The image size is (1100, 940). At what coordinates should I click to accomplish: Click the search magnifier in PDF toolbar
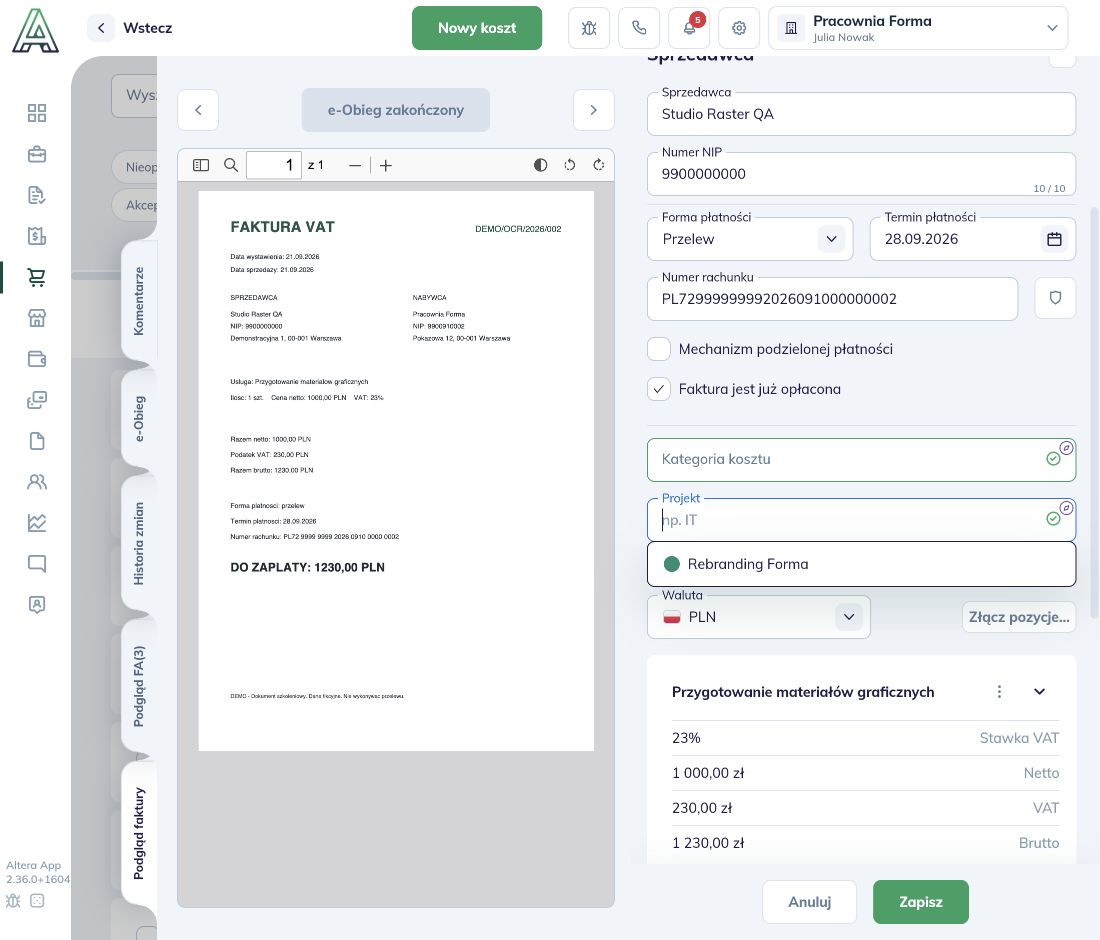tap(231, 165)
